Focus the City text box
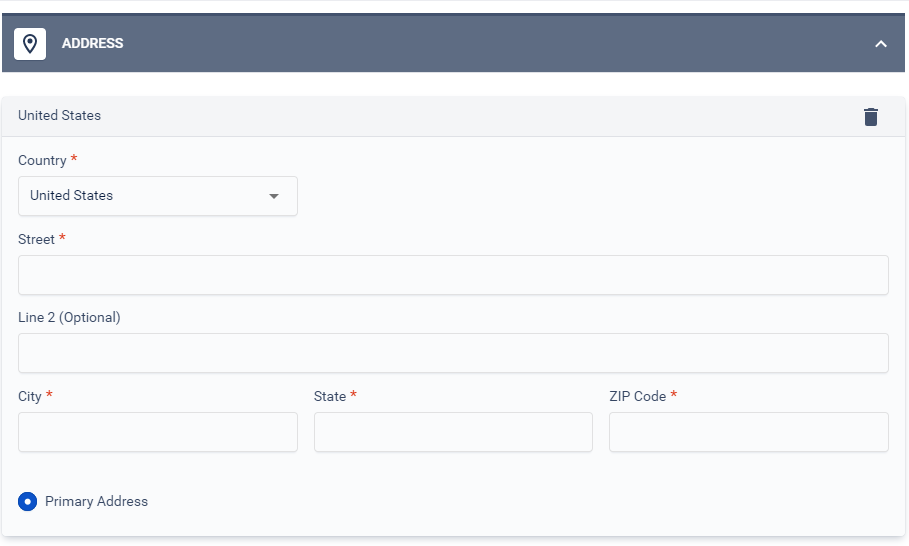Screen dimensions: 909x546 click(x=158, y=432)
